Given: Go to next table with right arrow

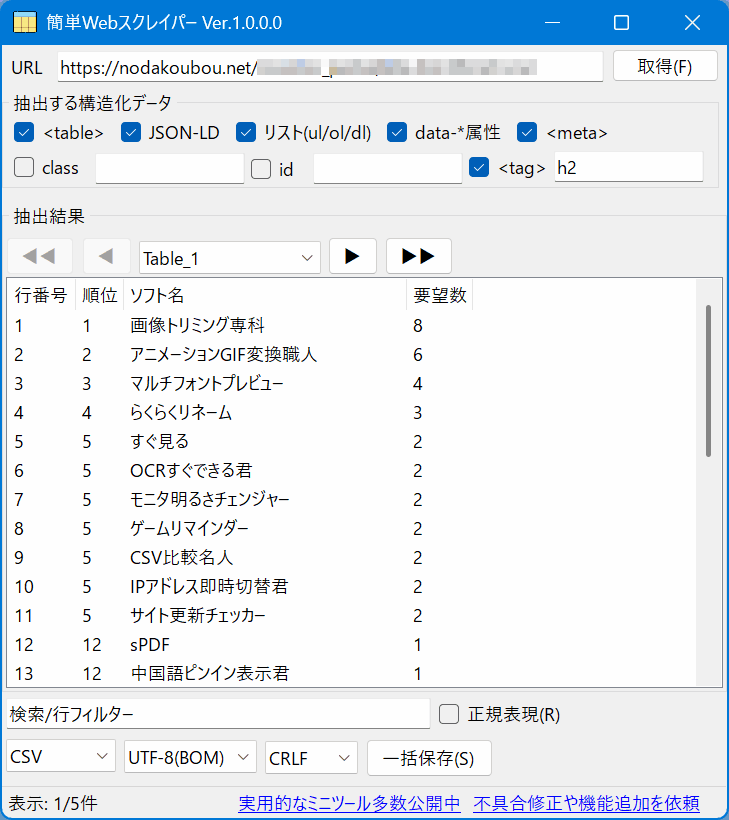Looking at the screenshot, I should tap(352, 256).
